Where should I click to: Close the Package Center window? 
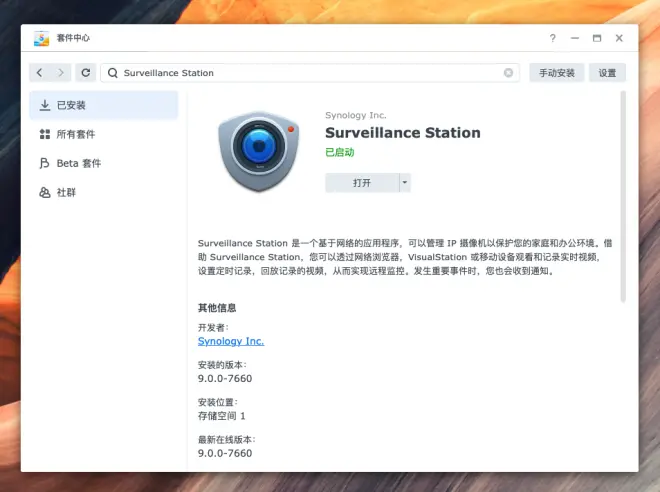[619, 38]
